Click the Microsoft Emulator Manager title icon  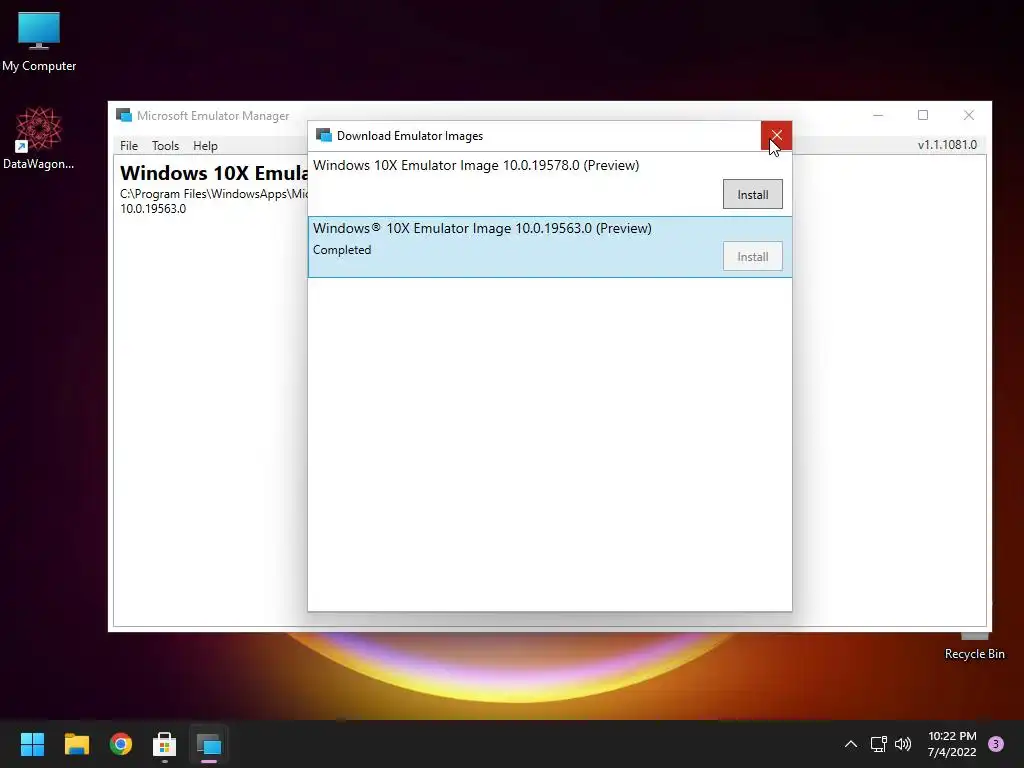point(124,116)
